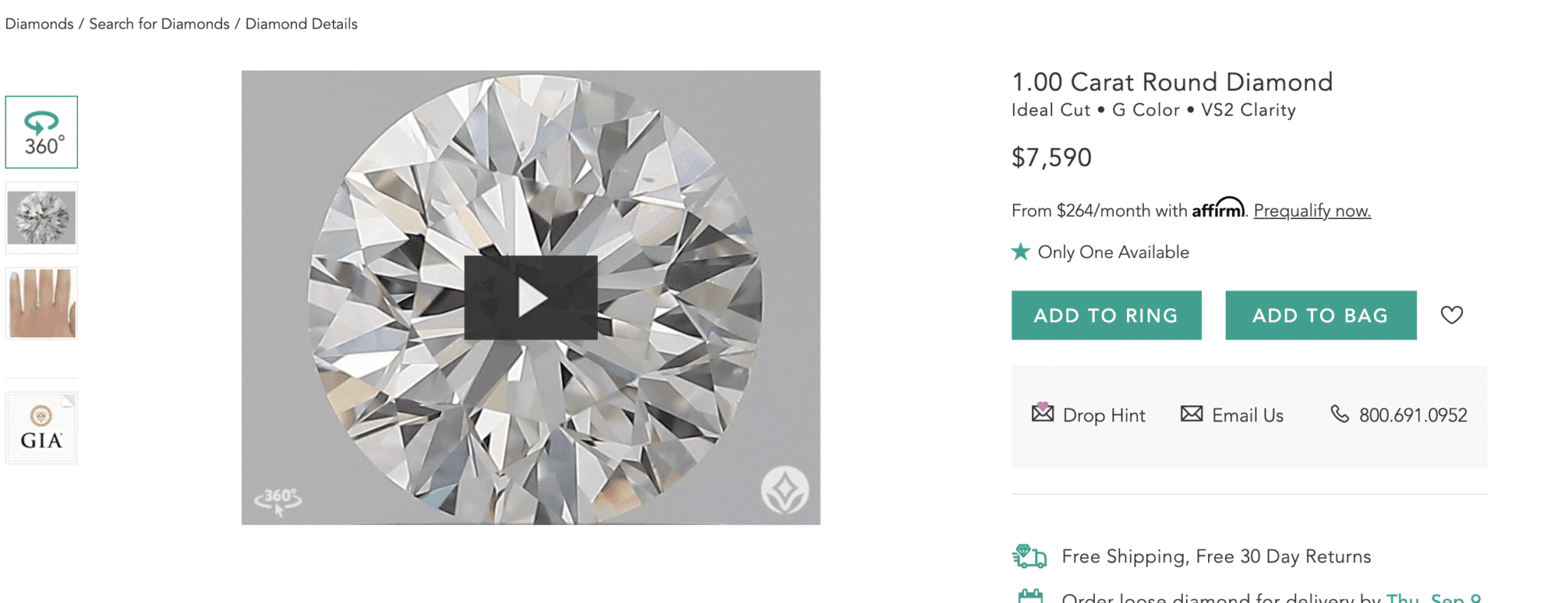Open the Prequalify now link
The image size is (1568, 603).
click(1312, 210)
